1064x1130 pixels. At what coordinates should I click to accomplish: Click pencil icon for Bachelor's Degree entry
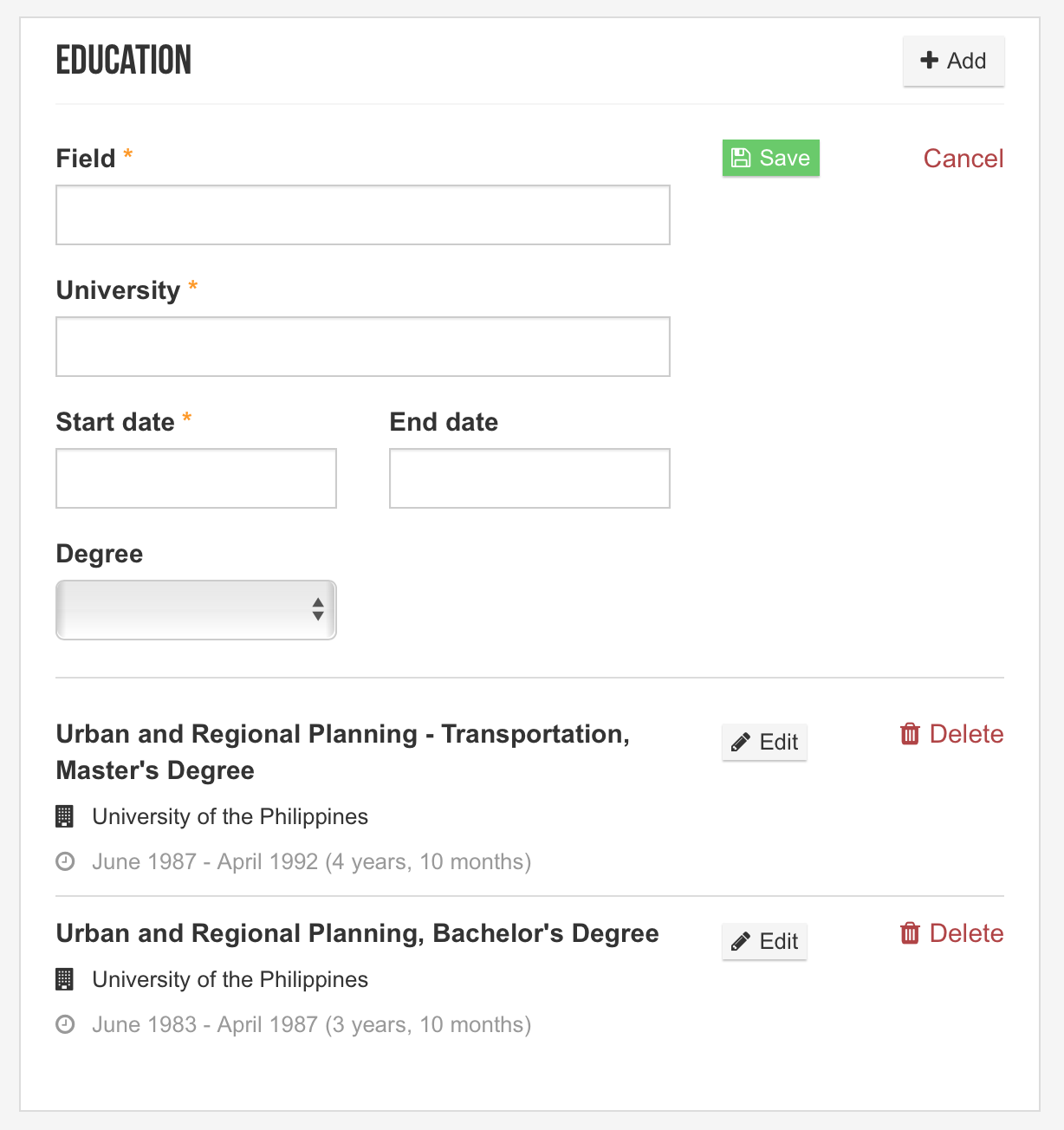[741, 942]
